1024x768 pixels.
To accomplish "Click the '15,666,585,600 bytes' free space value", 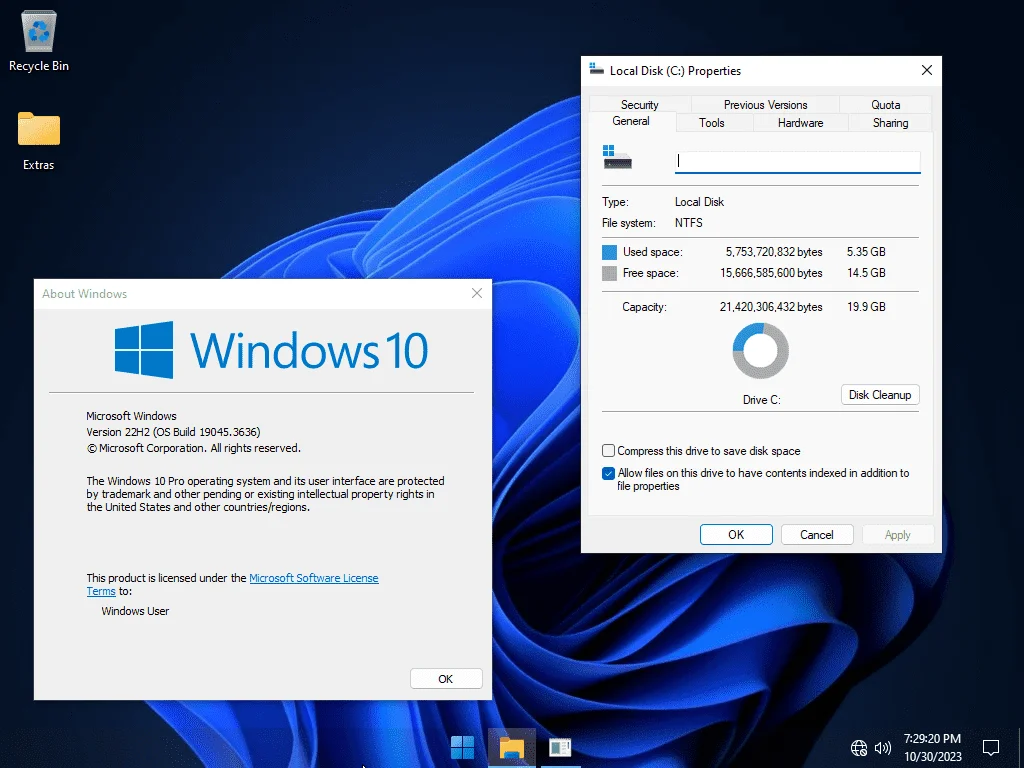I will pos(771,272).
